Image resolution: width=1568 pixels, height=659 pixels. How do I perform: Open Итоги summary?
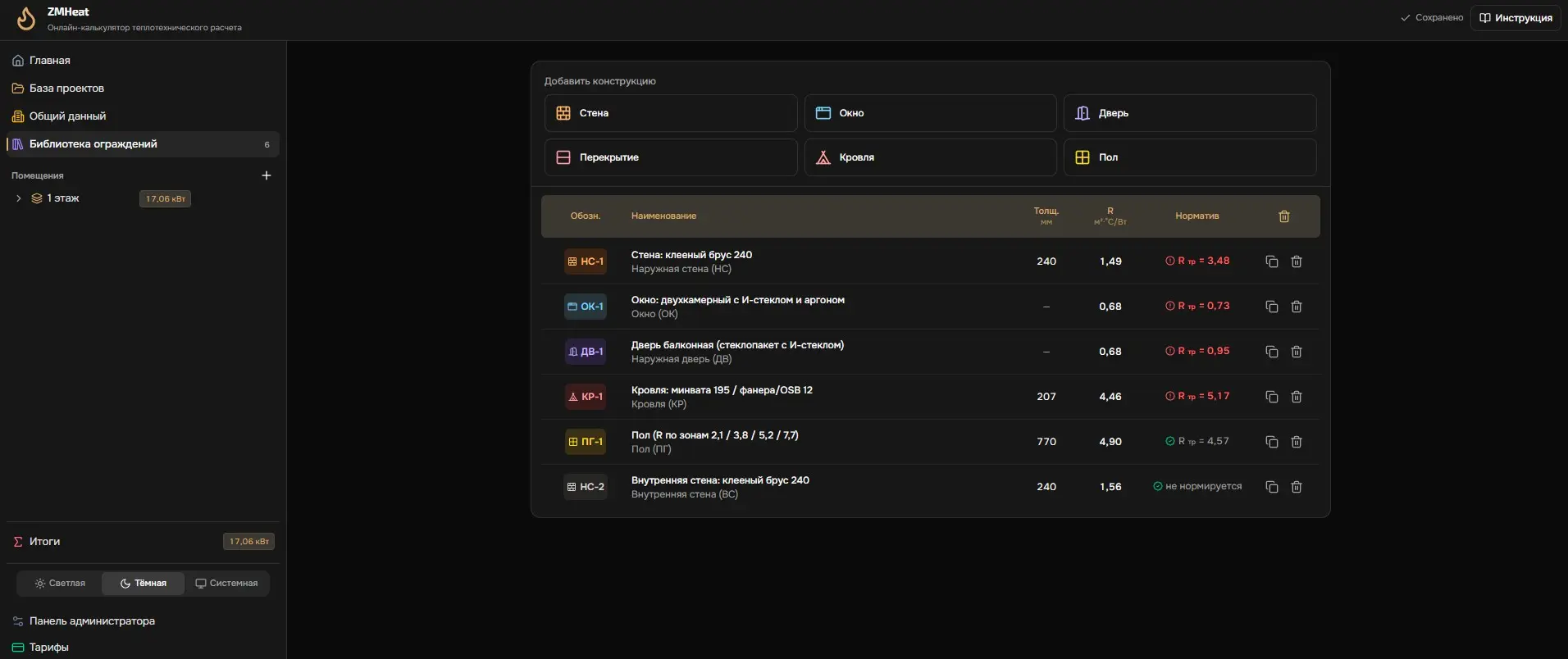click(143, 542)
